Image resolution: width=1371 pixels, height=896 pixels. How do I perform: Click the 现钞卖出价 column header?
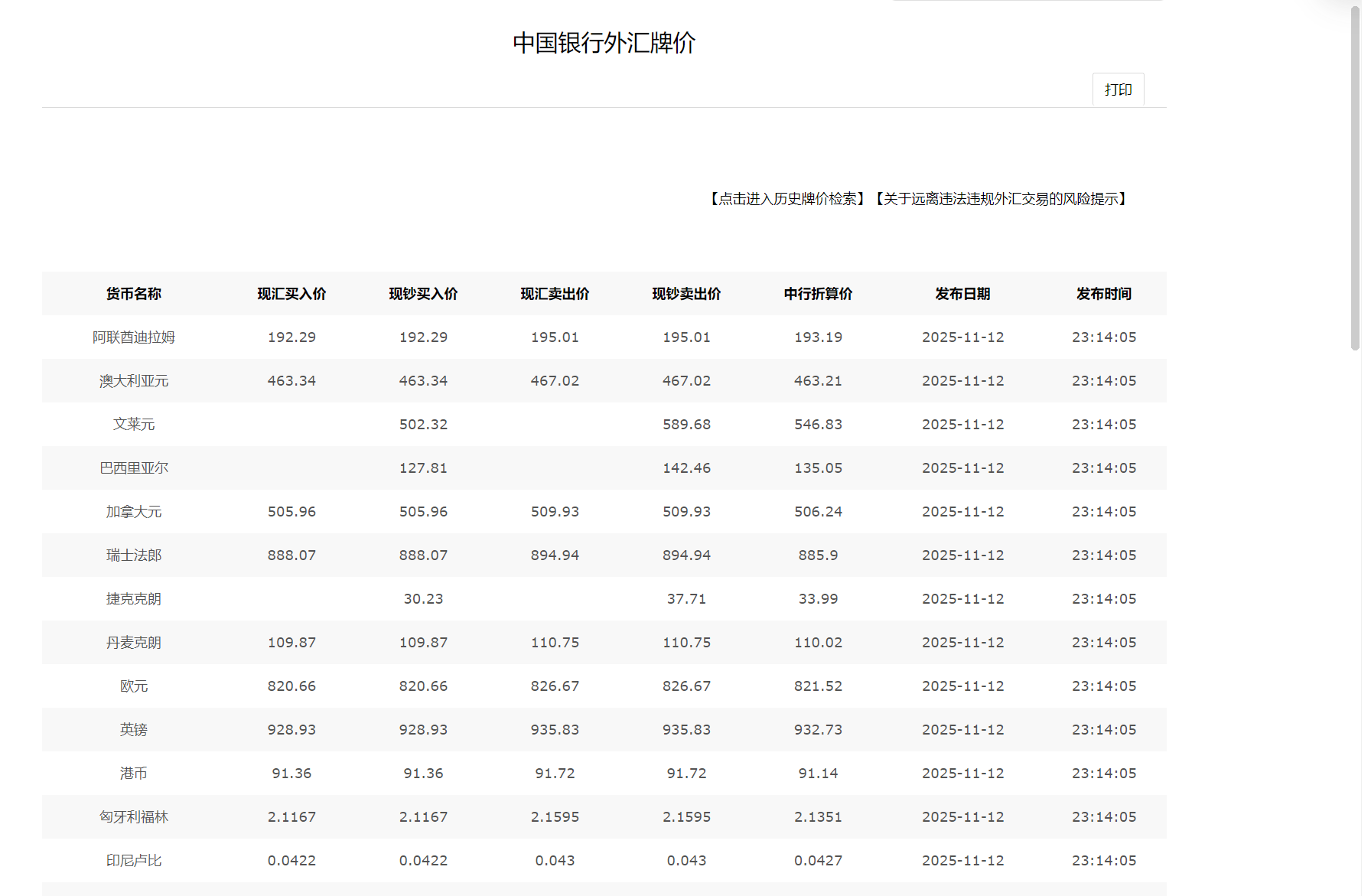click(x=686, y=294)
